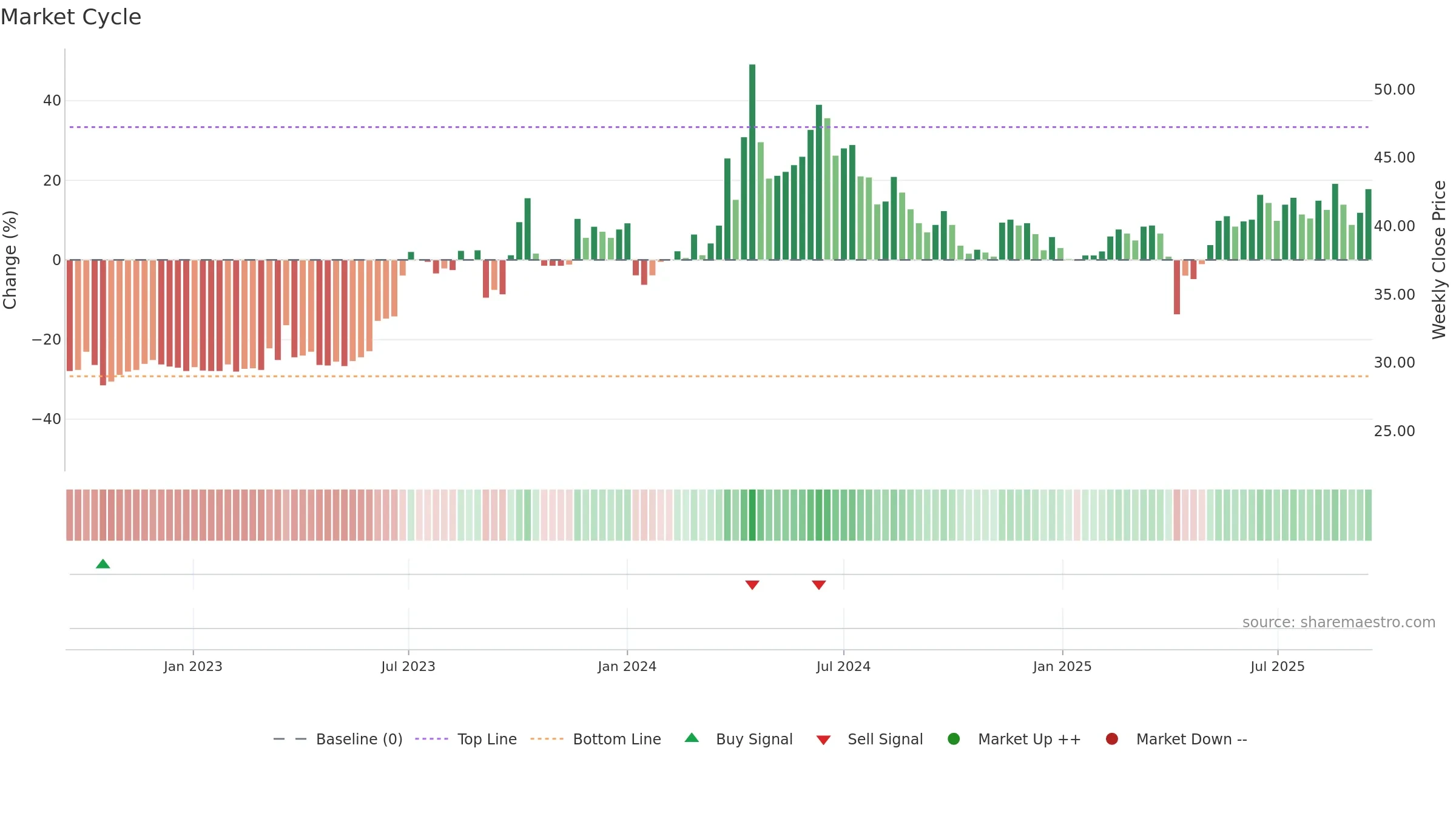Screen dimensions: 1456x819
Task: Click the 30.00 price tick label
Action: click(x=1394, y=363)
